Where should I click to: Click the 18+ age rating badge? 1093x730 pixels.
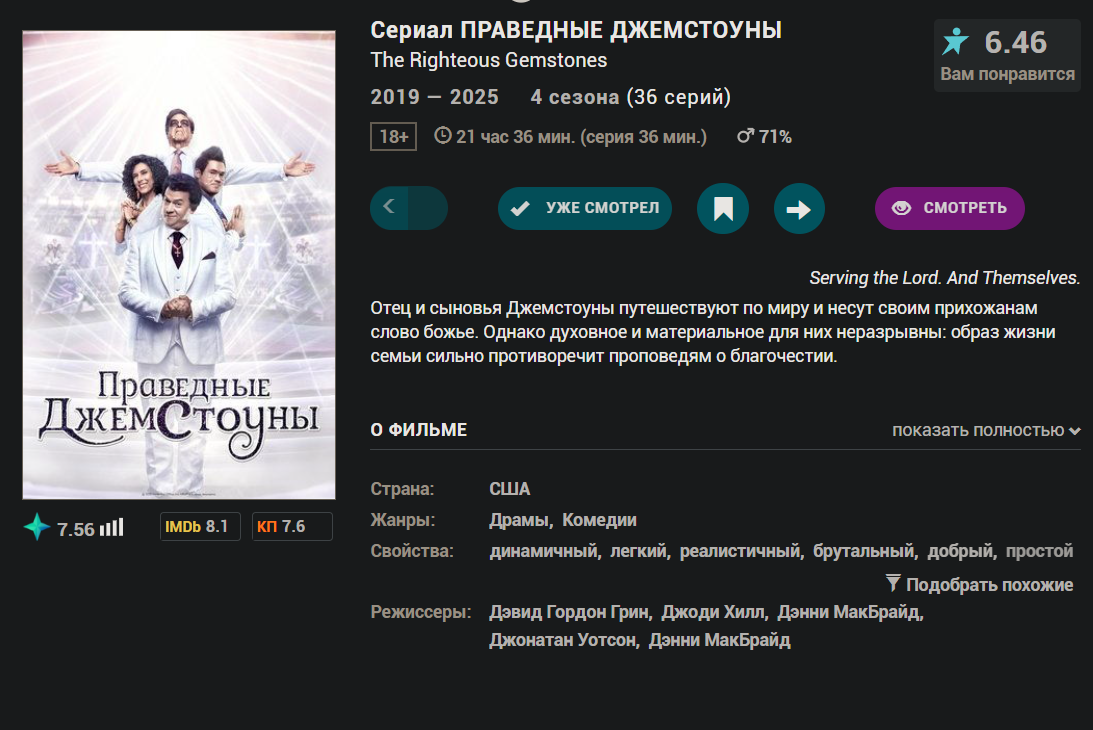[393, 137]
